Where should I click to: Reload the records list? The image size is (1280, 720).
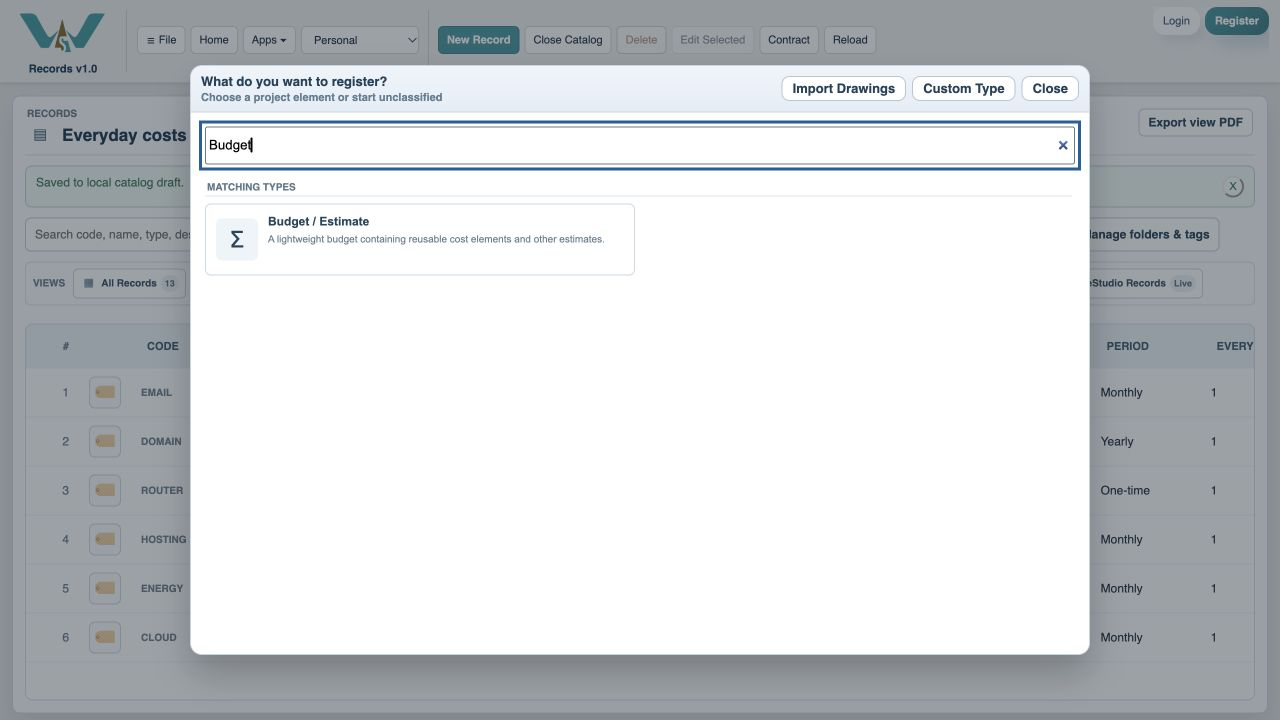click(x=850, y=40)
